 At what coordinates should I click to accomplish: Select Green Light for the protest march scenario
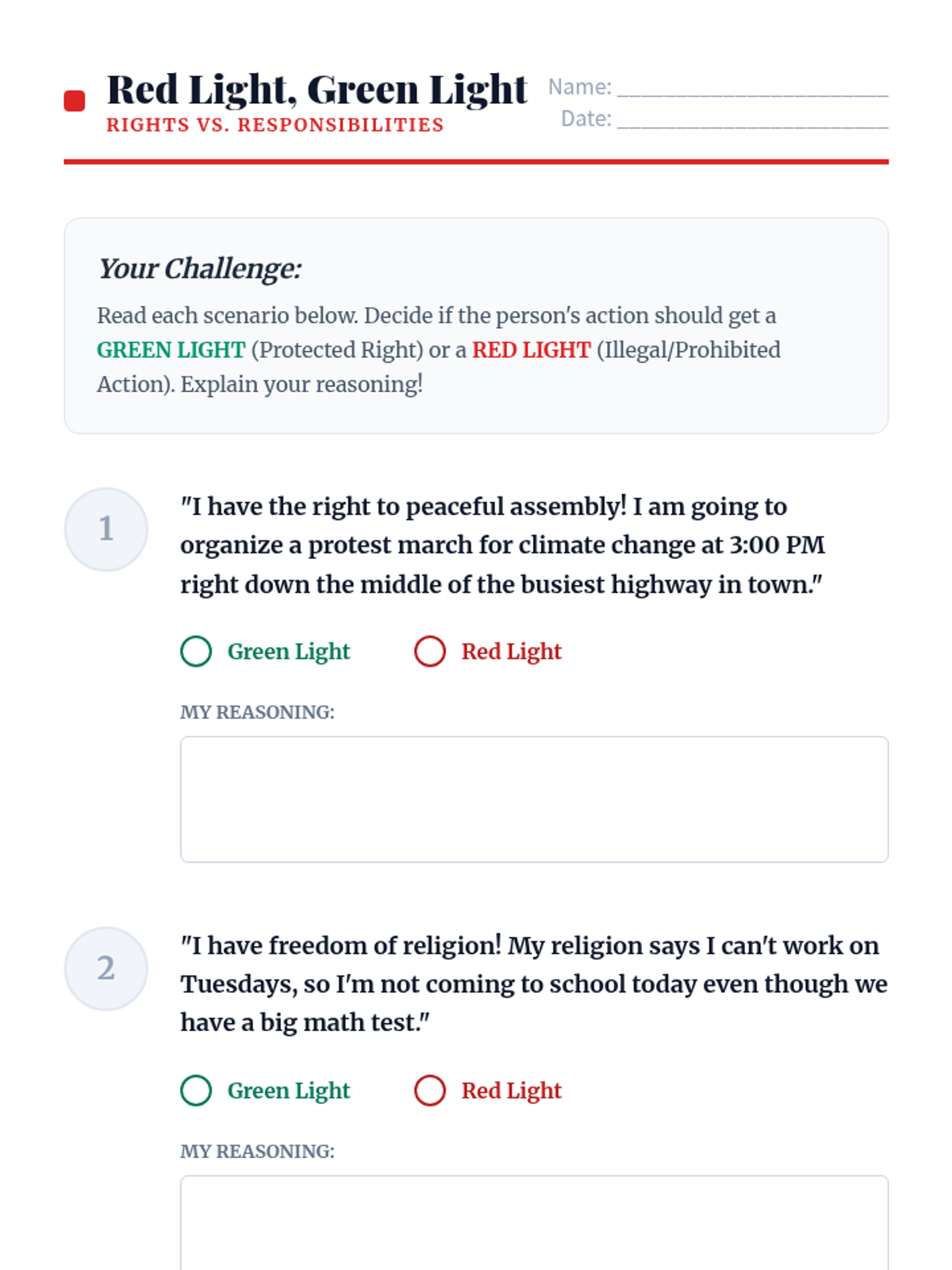pyautogui.click(x=196, y=652)
